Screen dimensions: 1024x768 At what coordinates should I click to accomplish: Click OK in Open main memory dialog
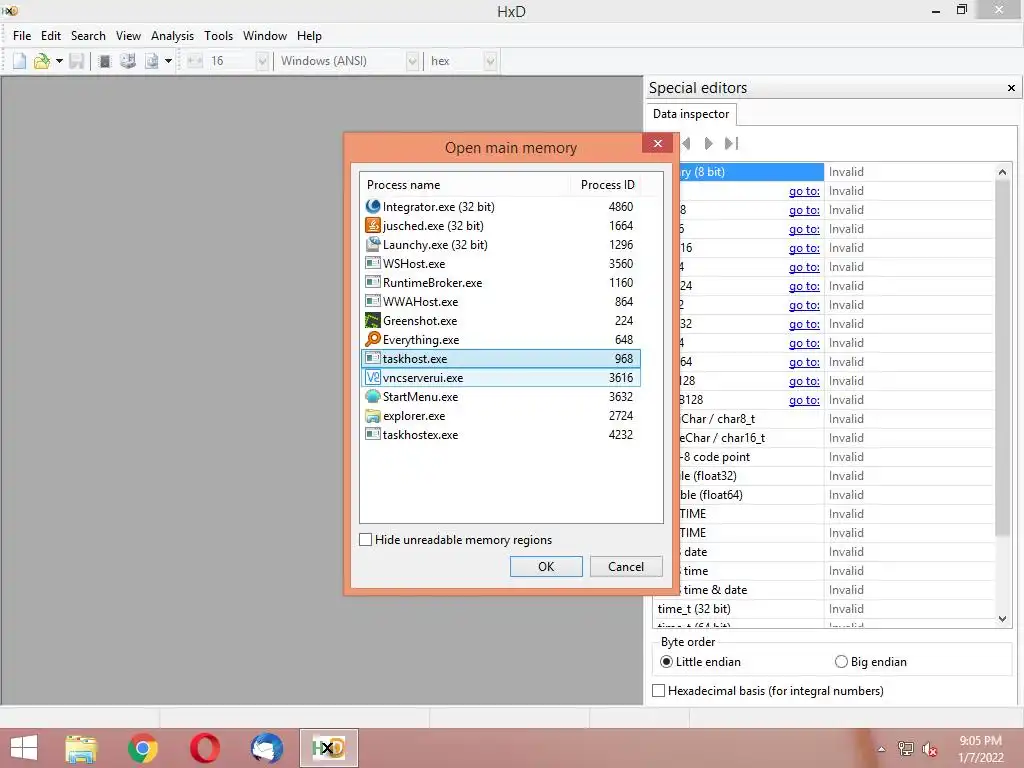(x=546, y=566)
